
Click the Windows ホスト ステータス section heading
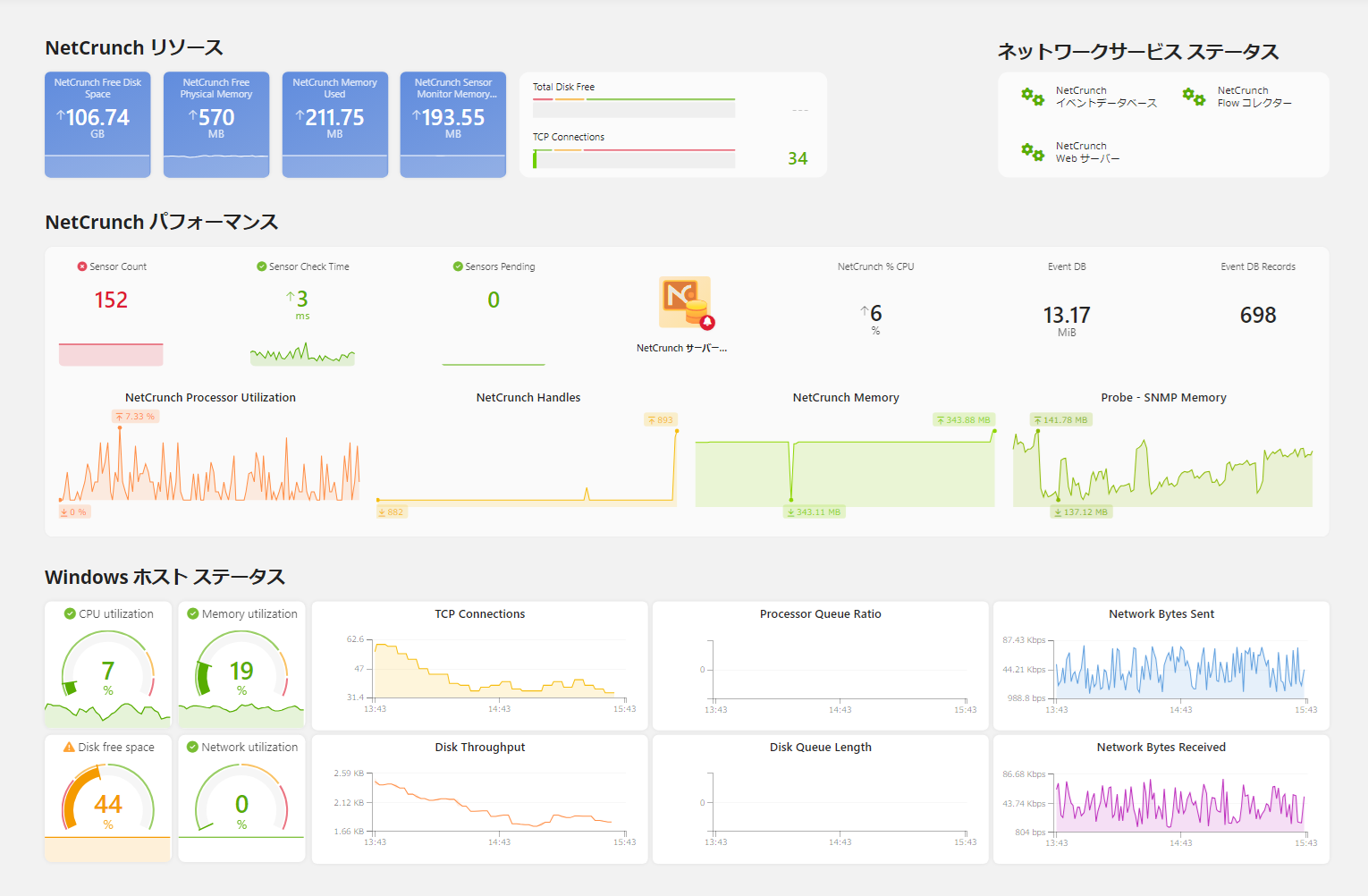tap(165, 577)
